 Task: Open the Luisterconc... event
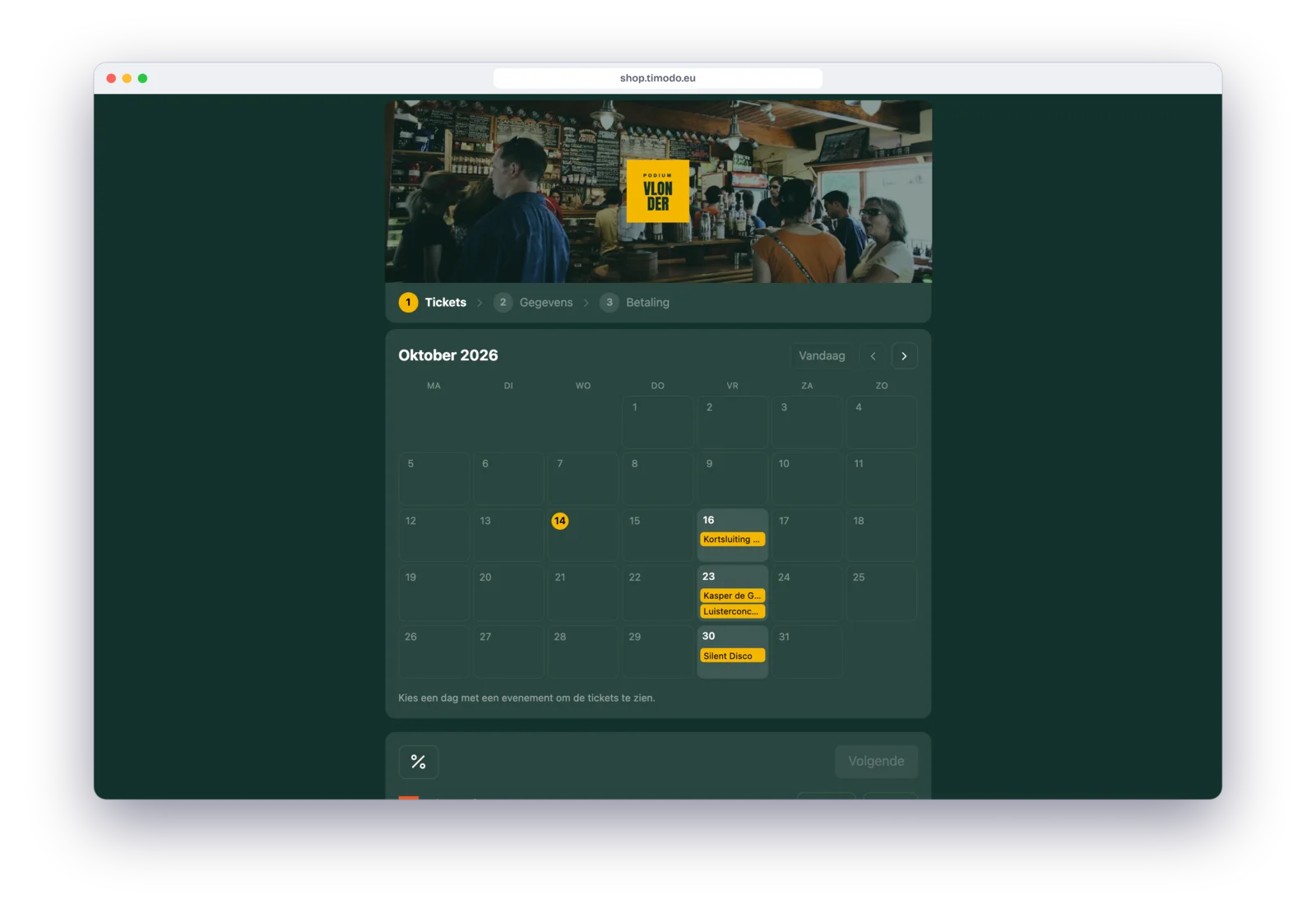(732, 611)
